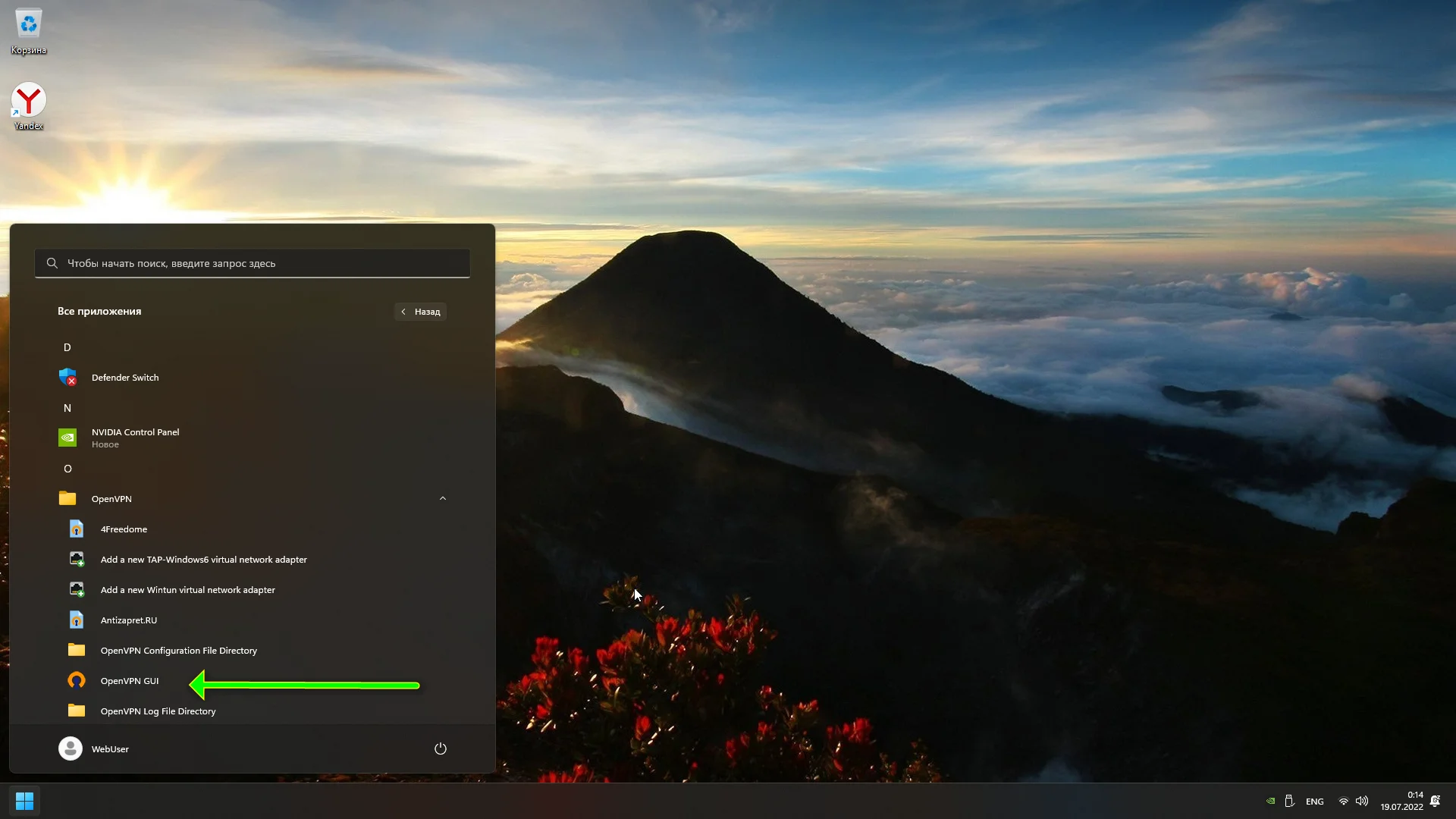Click the NVIDIA tray icon
The image size is (1456, 819).
(x=1270, y=801)
